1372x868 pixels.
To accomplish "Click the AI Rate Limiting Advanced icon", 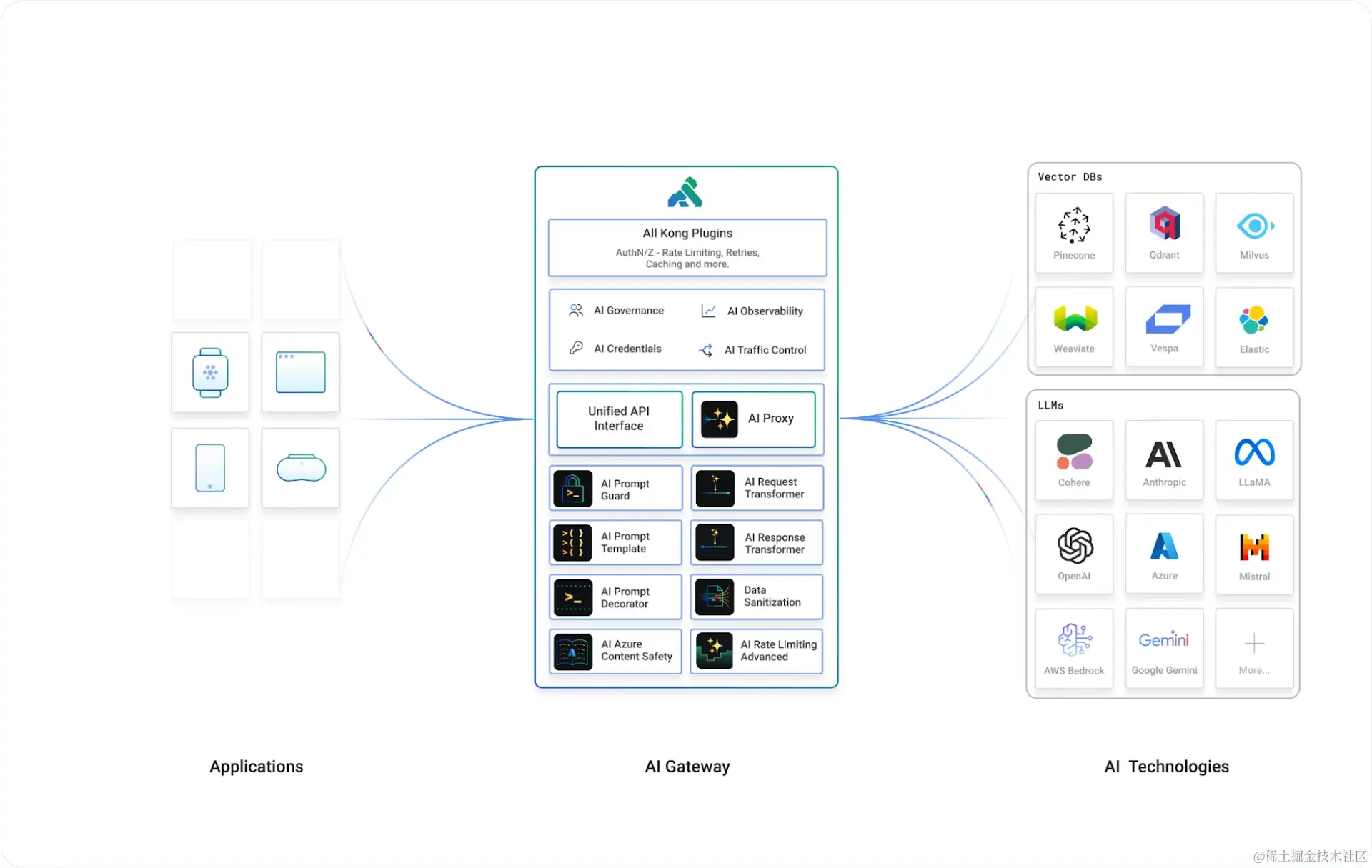I will pyautogui.click(x=716, y=650).
